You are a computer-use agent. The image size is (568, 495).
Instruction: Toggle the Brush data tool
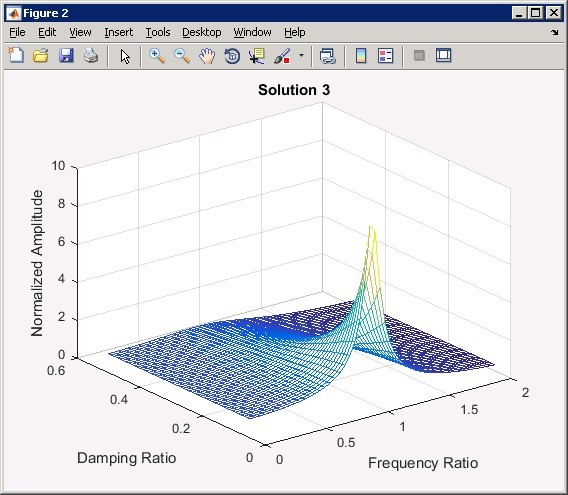[x=282, y=56]
